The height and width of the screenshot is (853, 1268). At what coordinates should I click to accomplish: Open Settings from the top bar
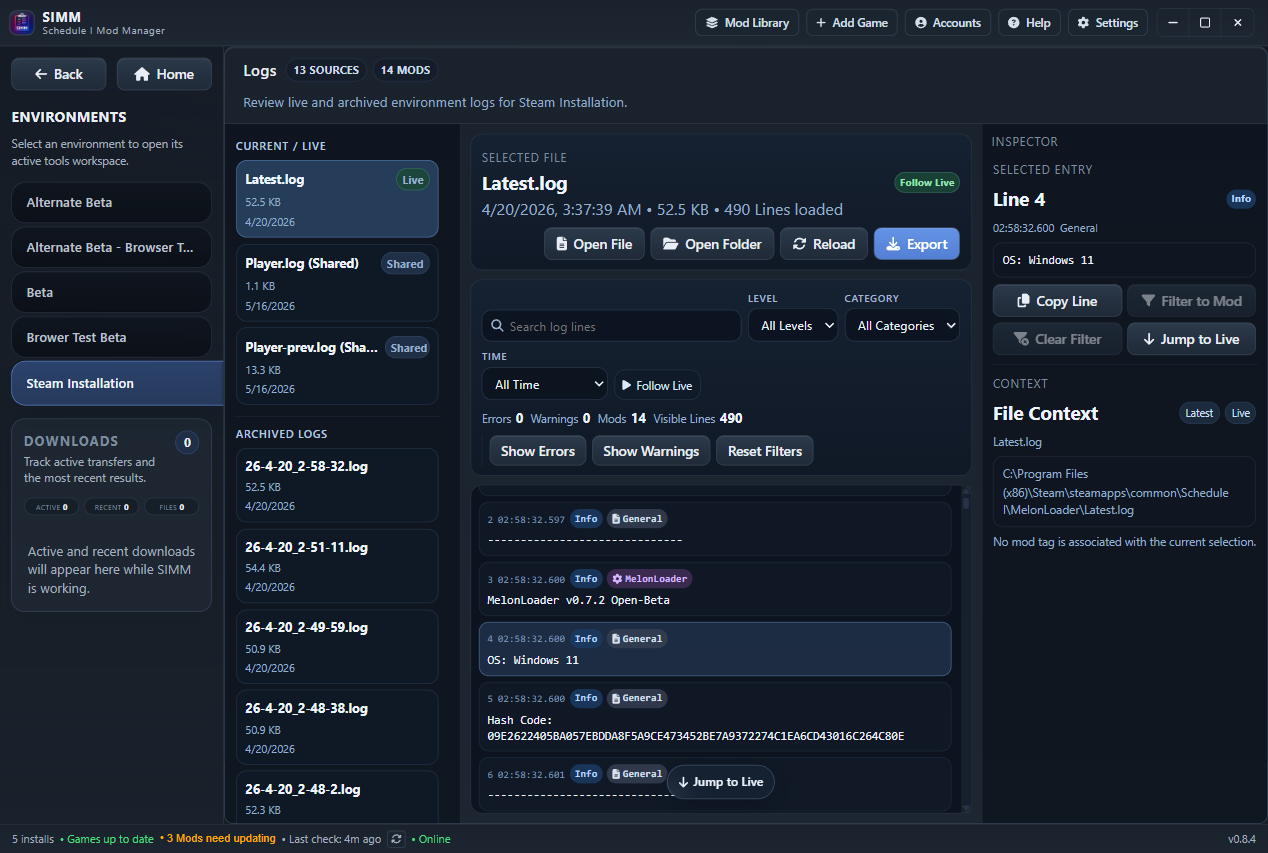(x=1107, y=23)
